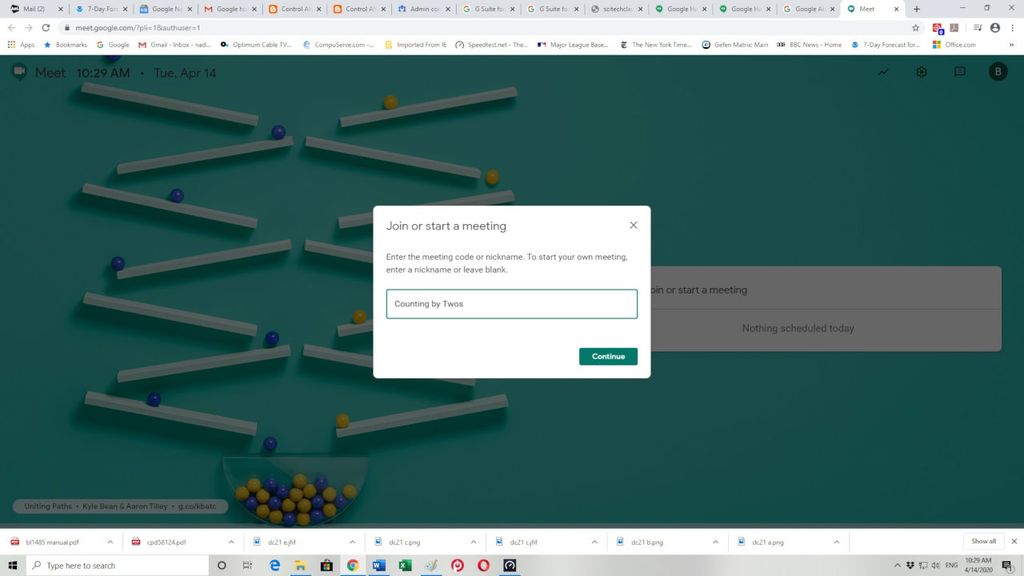Click the meeting code input field
This screenshot has width=1024, height=576.
click(512, 303)
